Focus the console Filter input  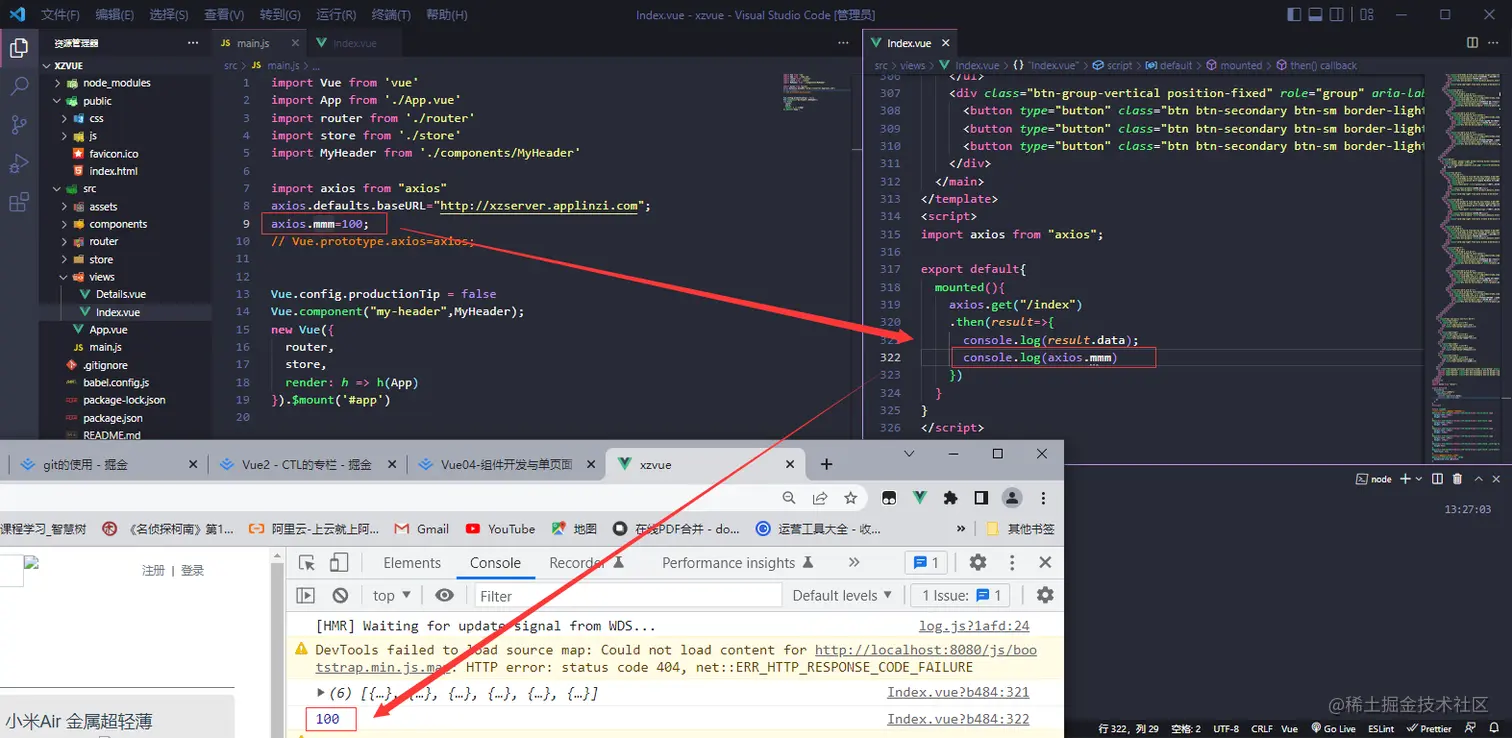click(x=626, y=595)
